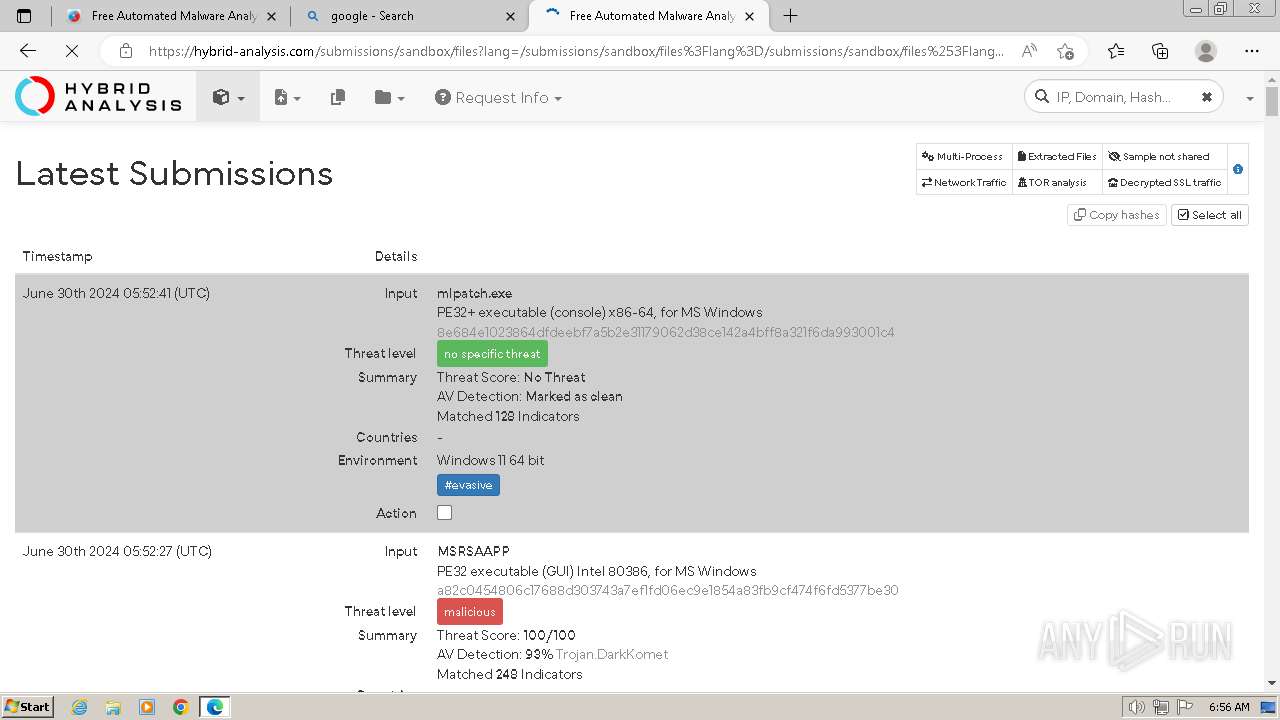This screenshot has width=1280, height=720.
Task: Click timestamp June 30th 2024 05:52:27 (UTC)
Action: [117, 551]
